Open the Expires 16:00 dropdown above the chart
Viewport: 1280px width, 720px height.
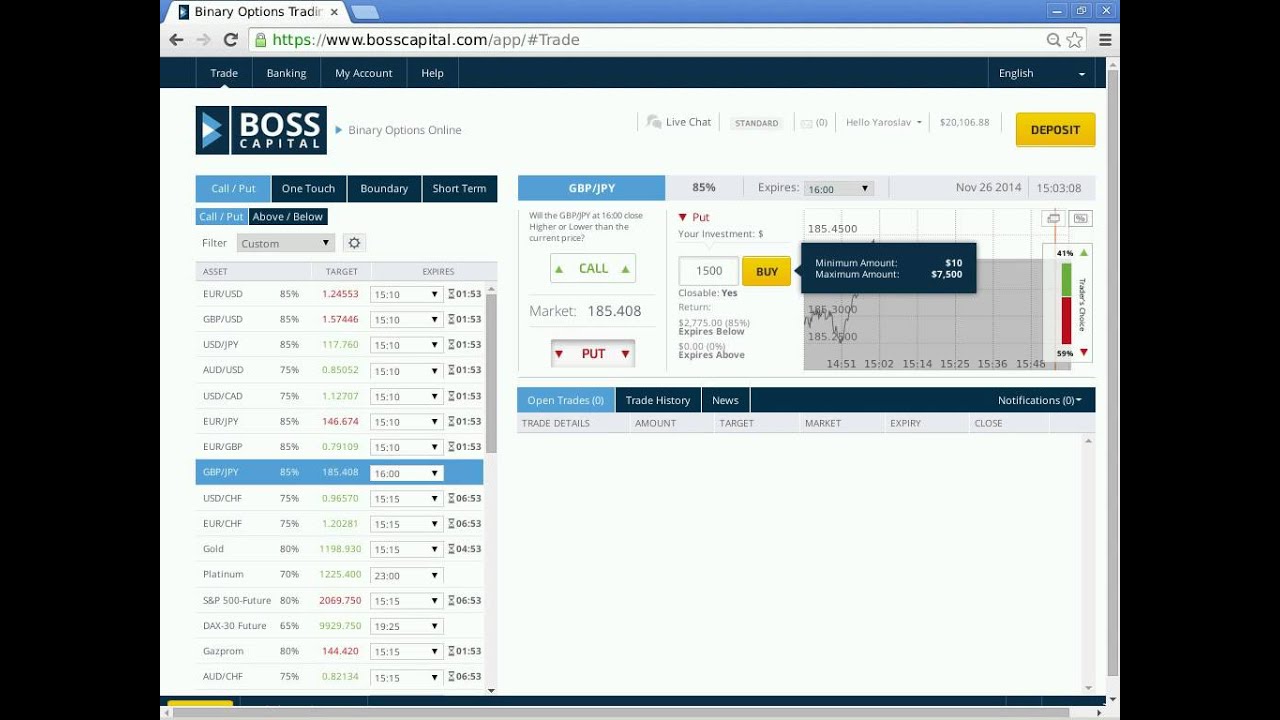(x=838, y=188)
